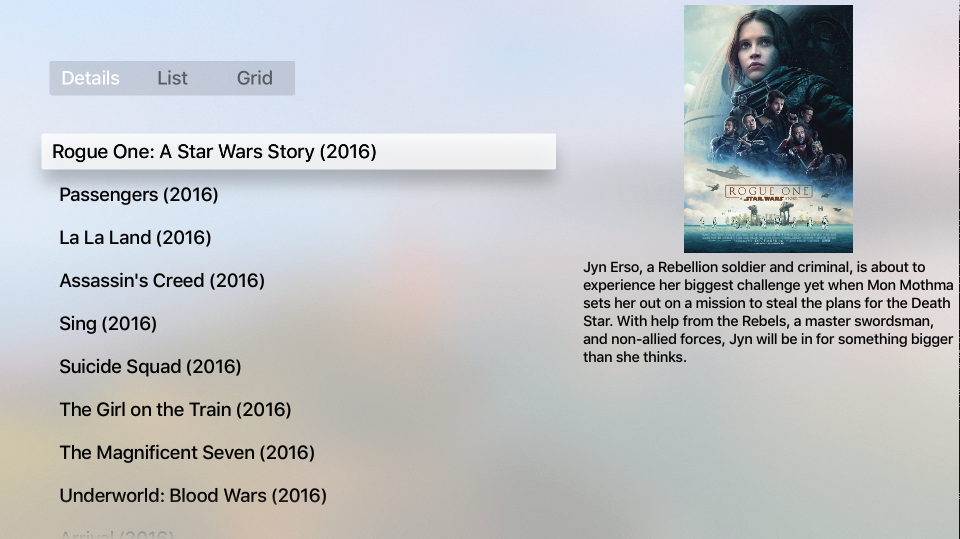960x539 pixels.
Task: Pick La La Land (2016)
Action: point(135,238)
